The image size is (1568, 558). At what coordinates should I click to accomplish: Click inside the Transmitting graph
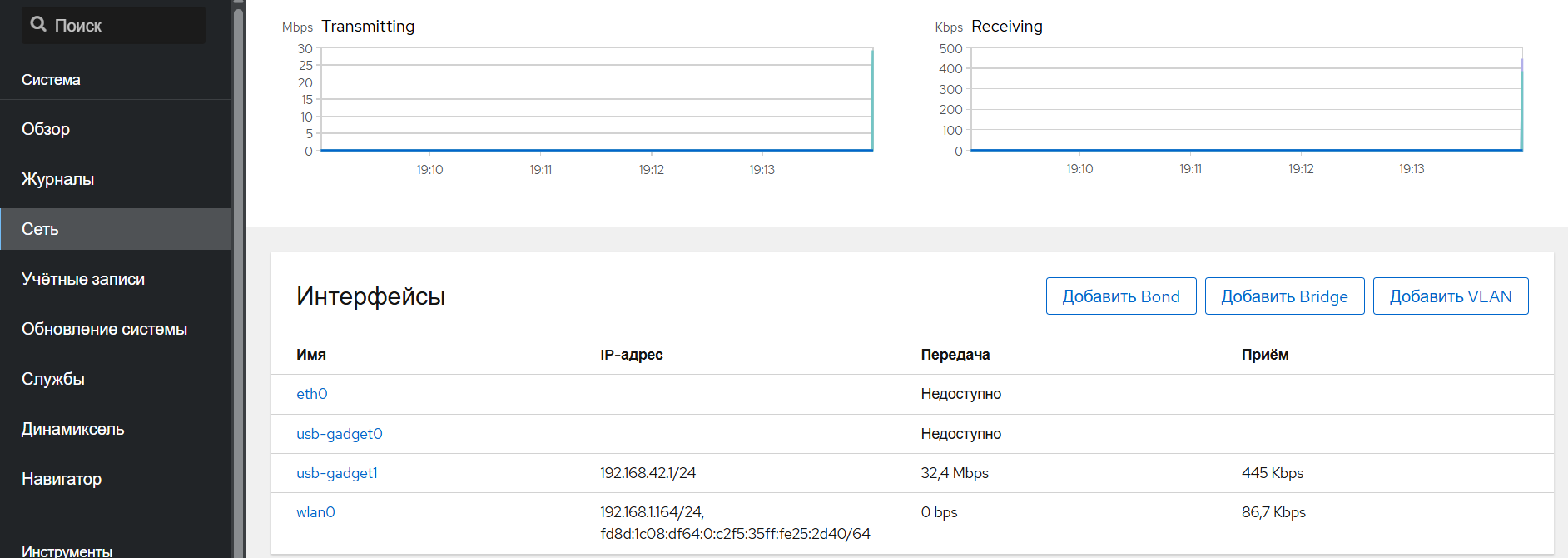click(x=596, y=100)
